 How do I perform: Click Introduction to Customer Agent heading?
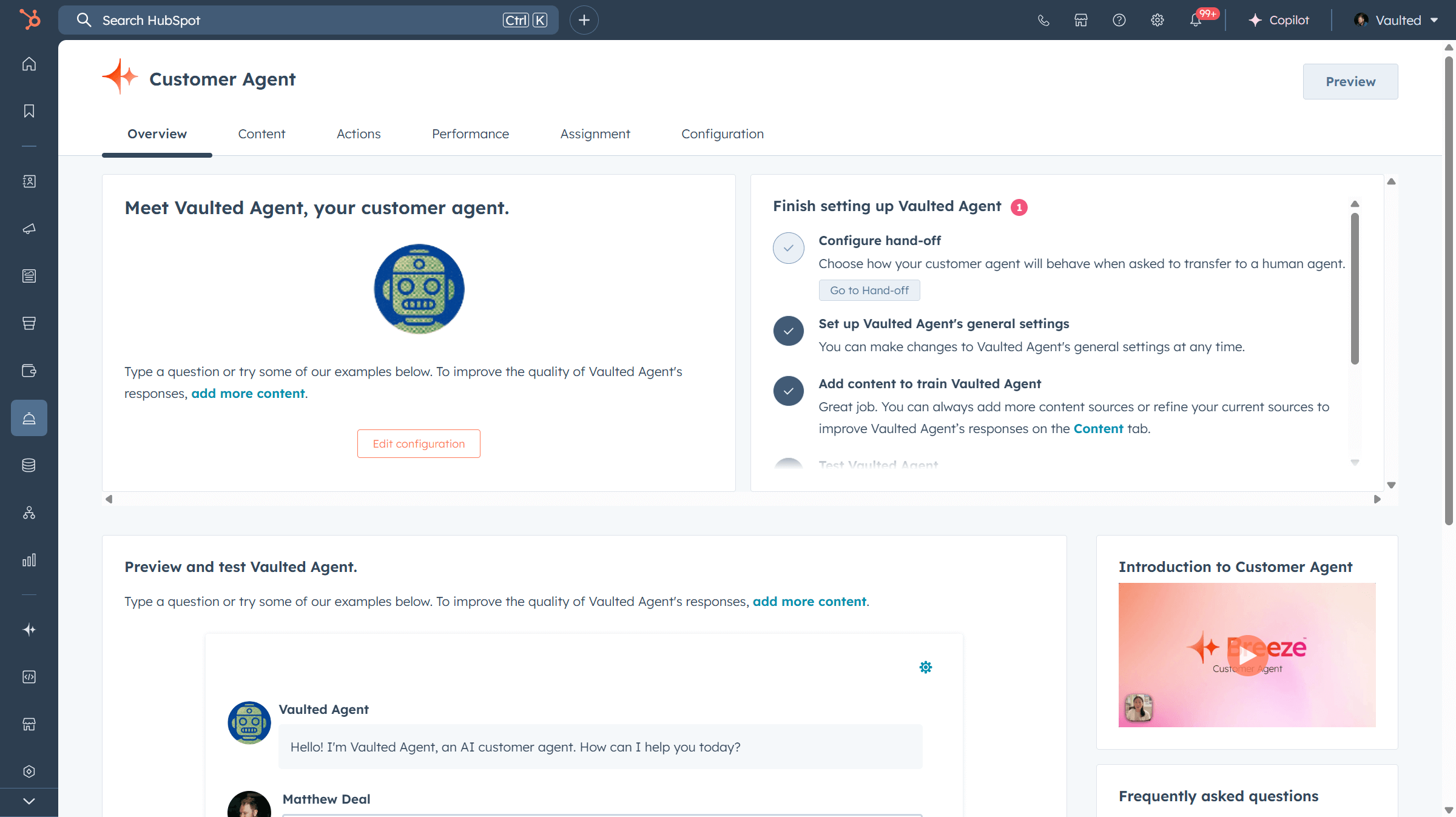click(x=1235, y=567)
